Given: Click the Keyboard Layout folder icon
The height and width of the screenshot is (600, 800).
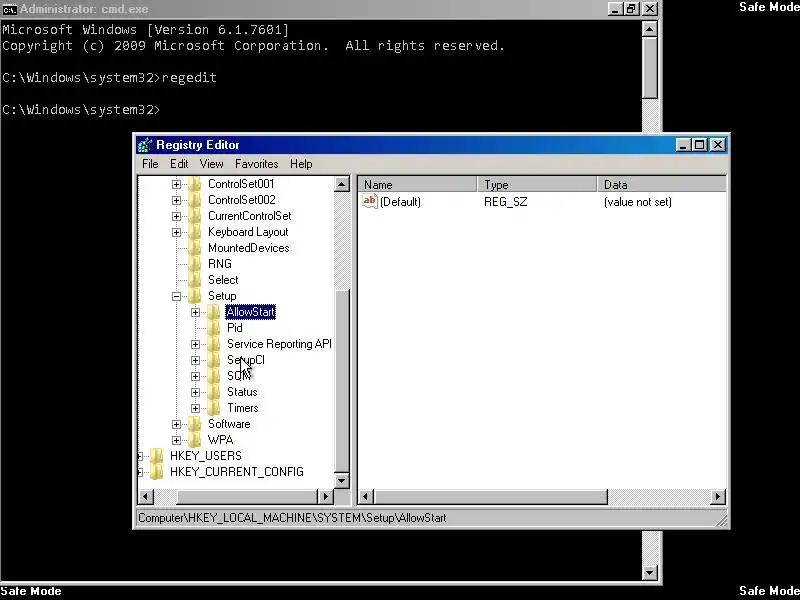Looking at the screenshot, I should pos(194,232).
